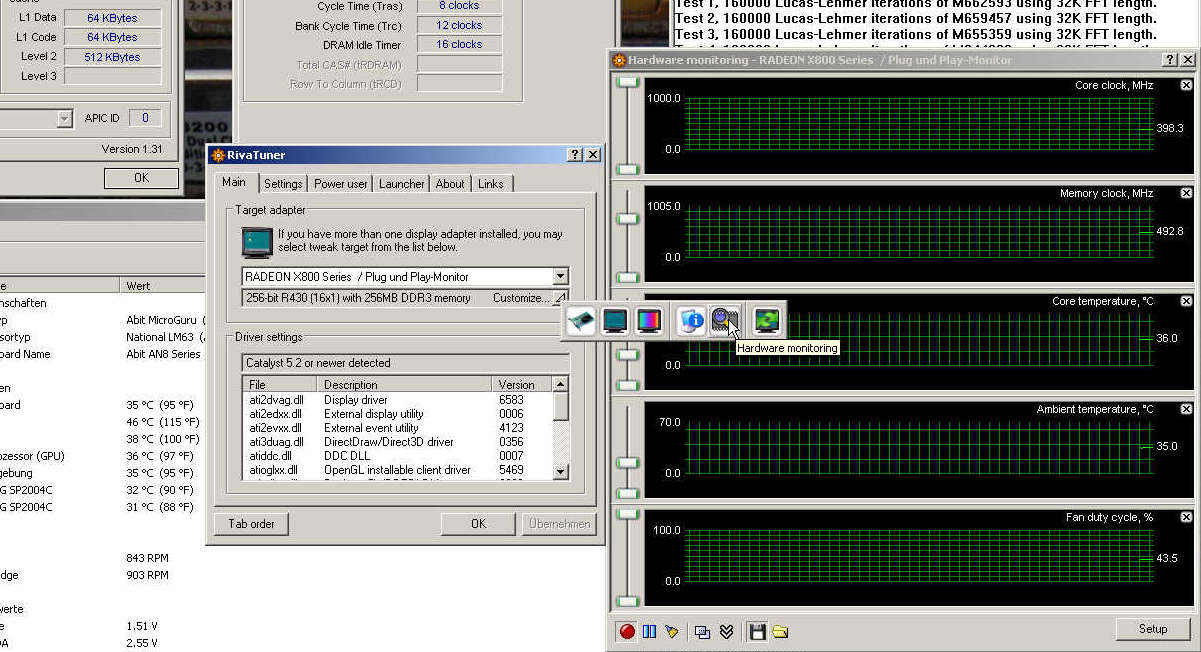Sort driver list by the Version column header
The height and width of the screenshot is (652, 1201).
(x=522, y=384)
